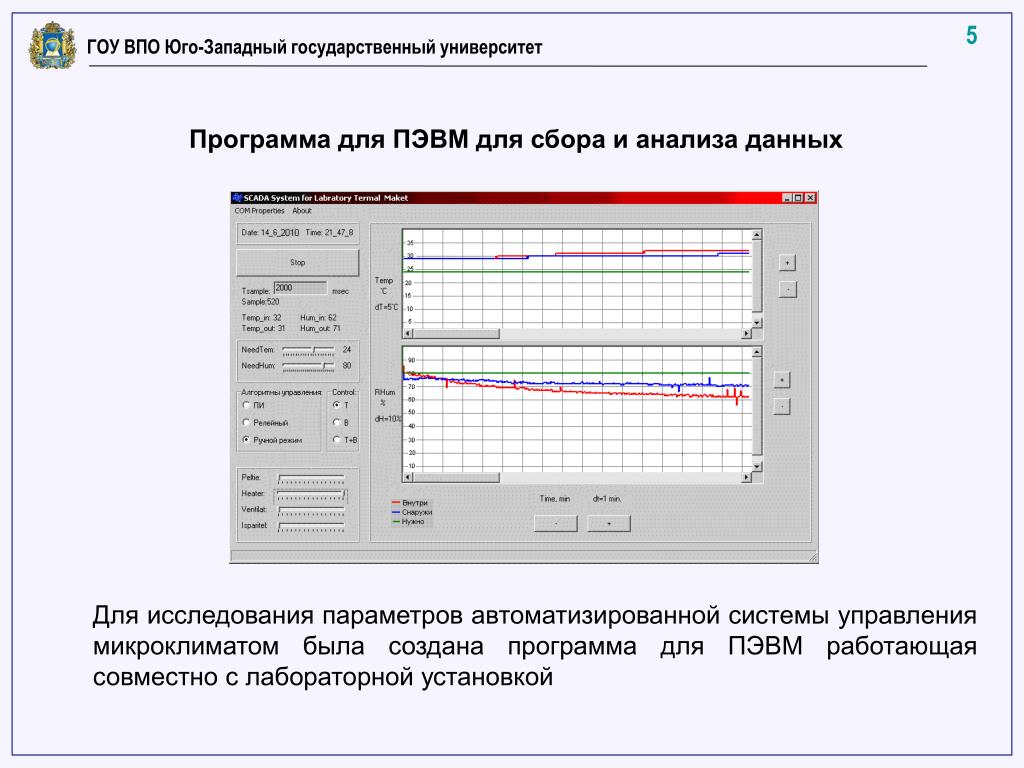
Task: Select the Ручной режим radio button
Action: 246,440
